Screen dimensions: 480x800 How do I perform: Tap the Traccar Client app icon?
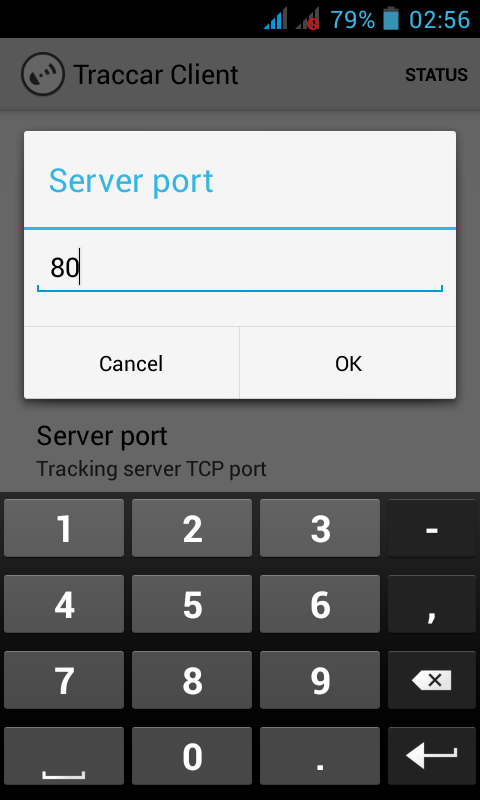tap(43, 74)
